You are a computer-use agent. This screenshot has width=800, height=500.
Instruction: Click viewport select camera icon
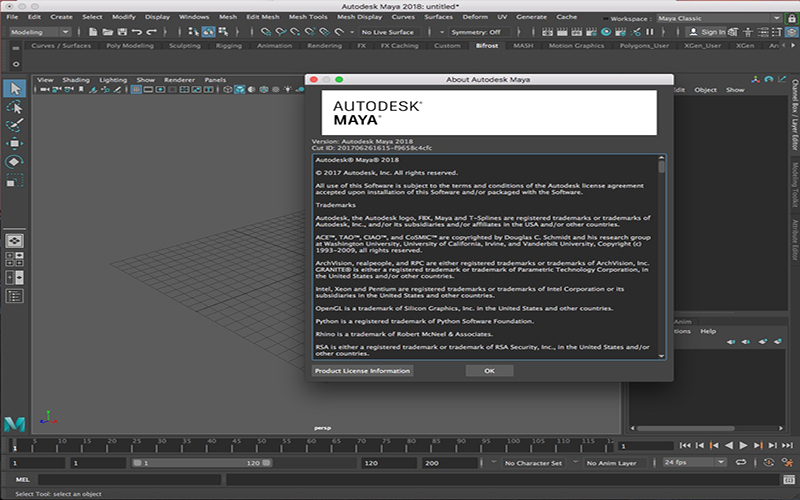point(44,89)
